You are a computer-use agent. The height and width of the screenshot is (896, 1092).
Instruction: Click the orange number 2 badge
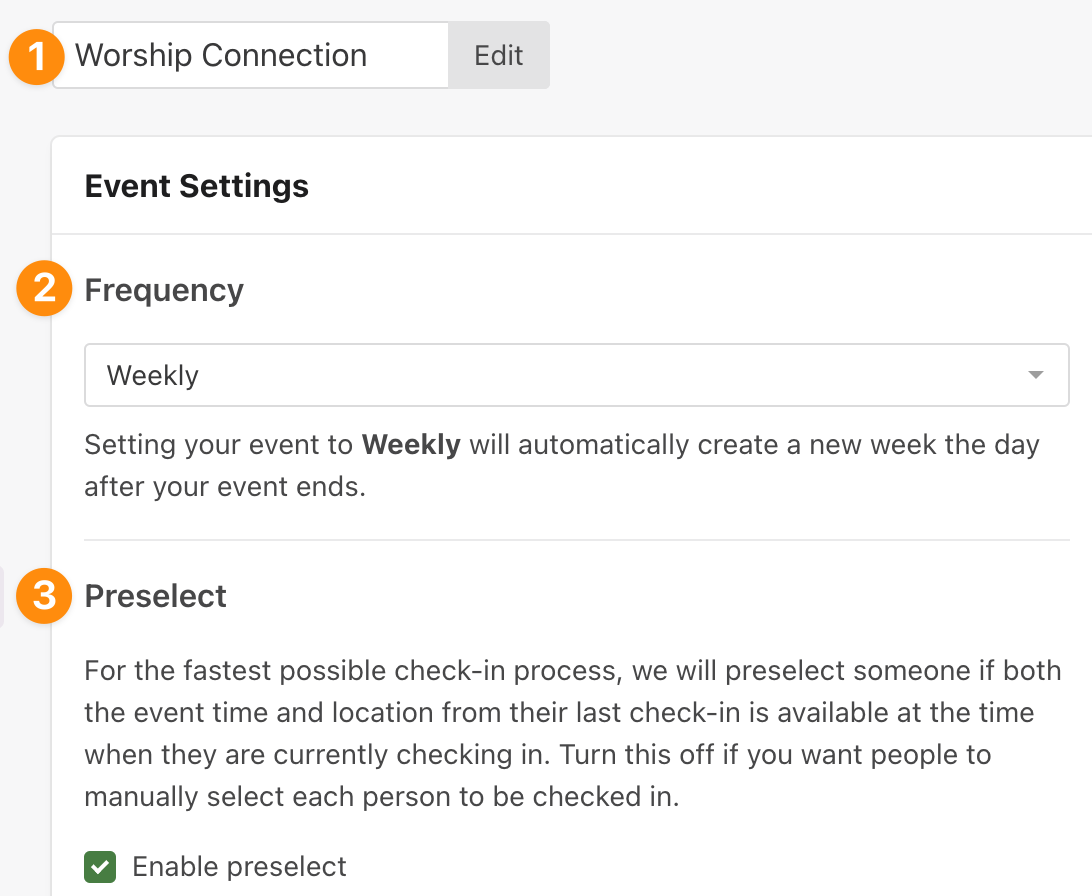point(45,288)
